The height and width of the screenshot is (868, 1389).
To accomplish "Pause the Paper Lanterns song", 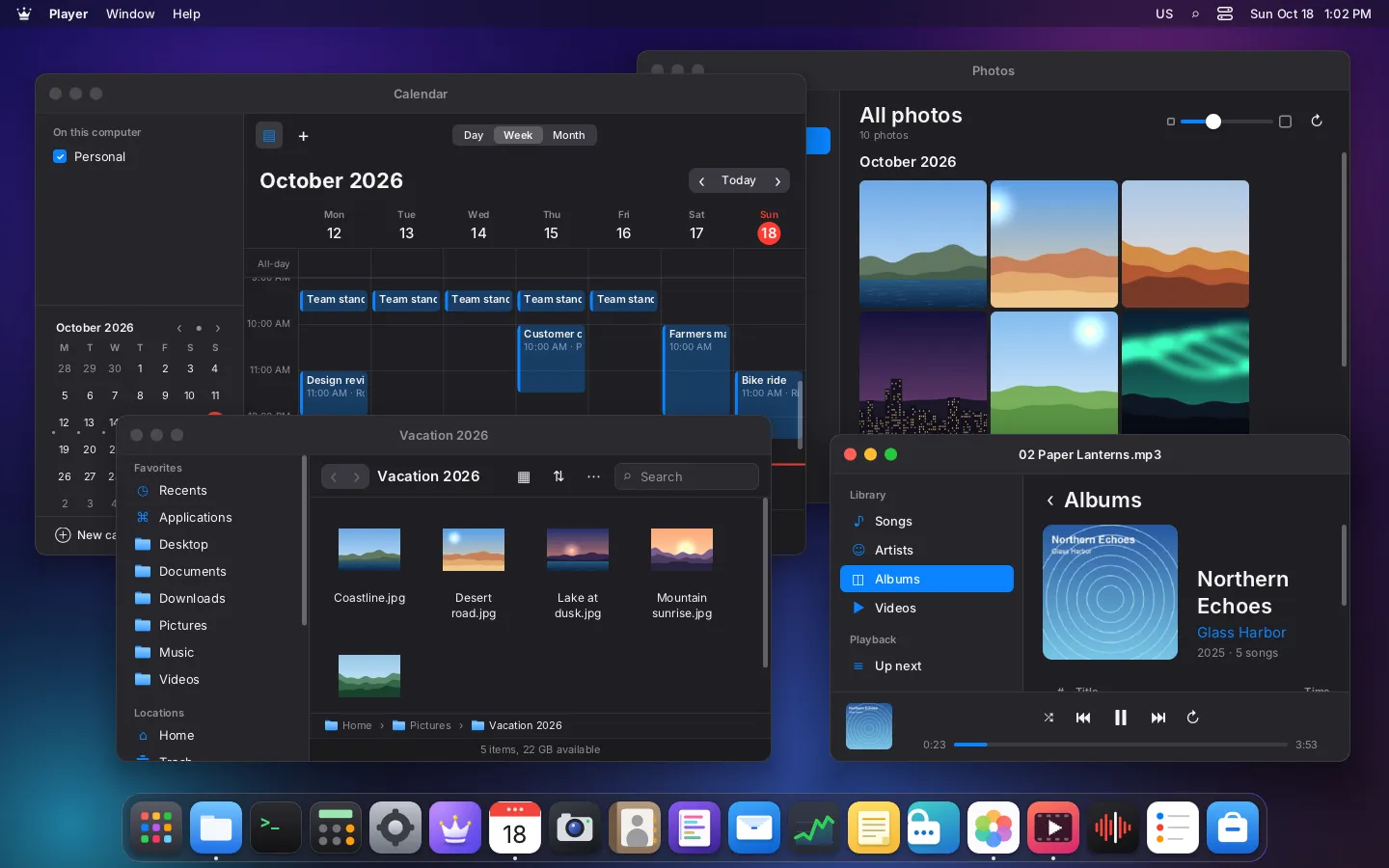I will pos(1121,718).
